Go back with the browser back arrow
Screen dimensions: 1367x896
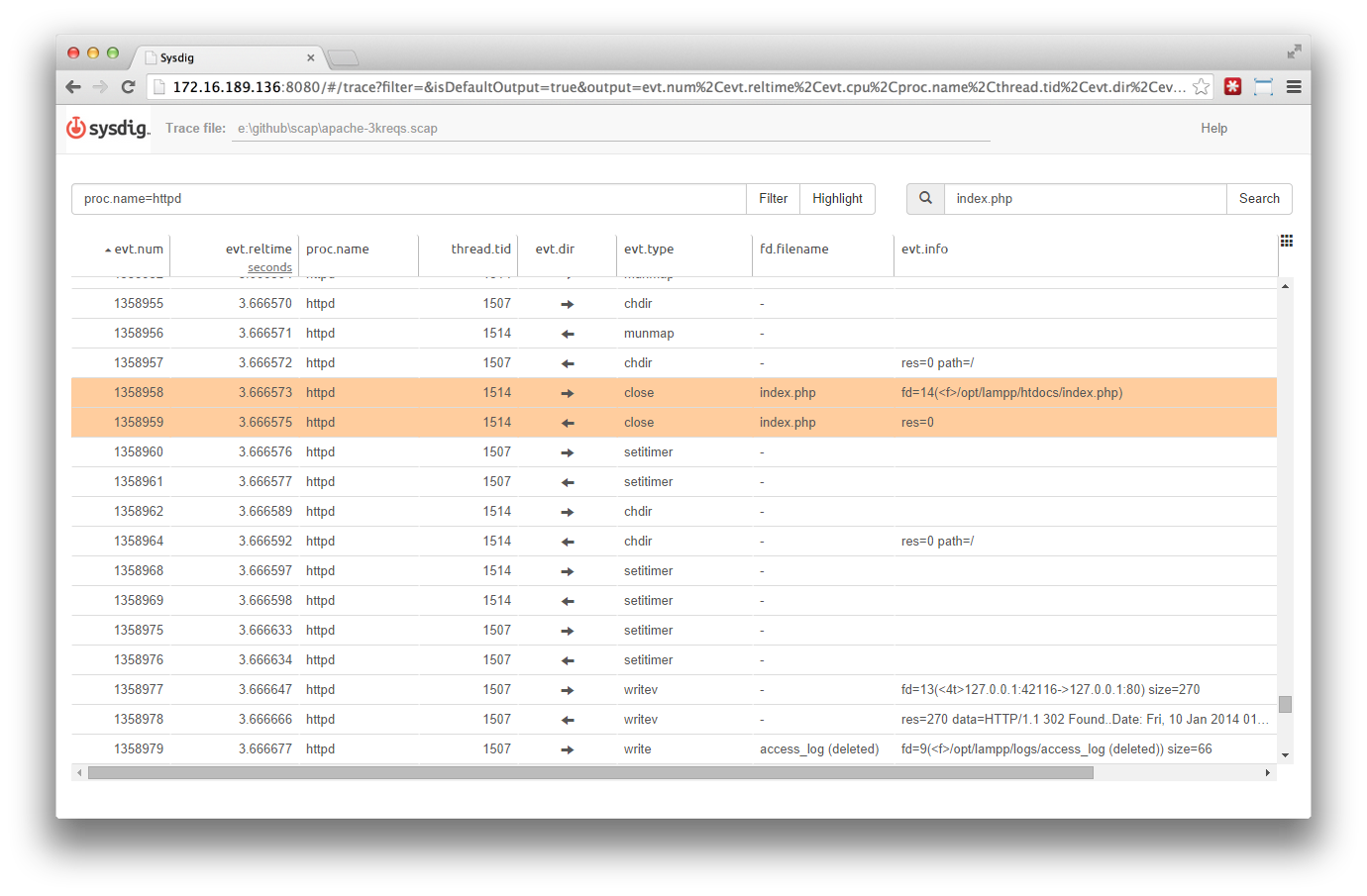pyautogui.click(x=73, y=87)
